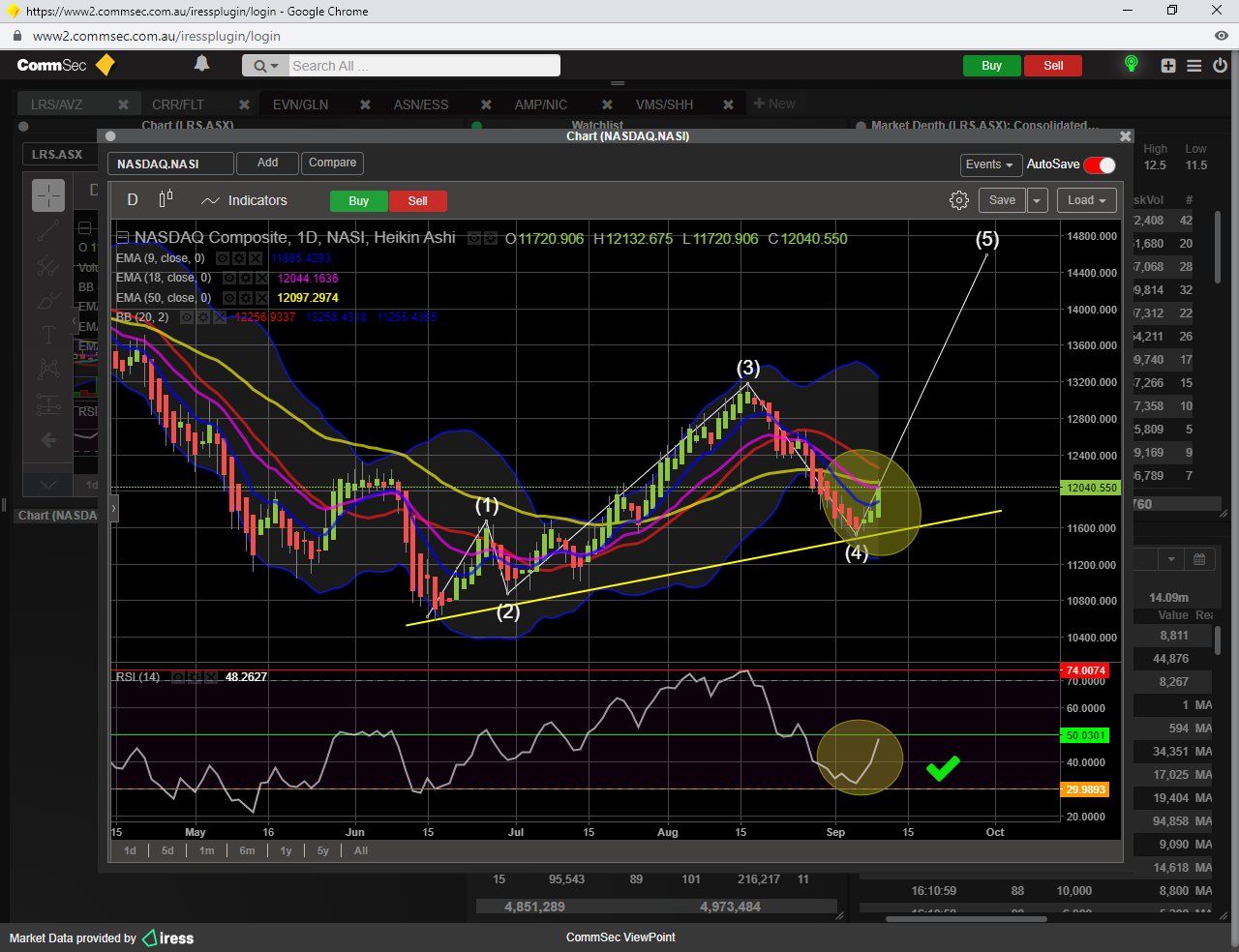
Task: Switch to the VMS/SHH tab
Action: 664,104
